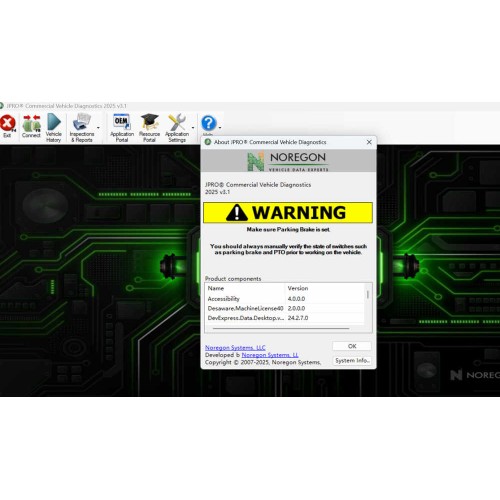500x500 pixels.
Task: Expand the Help dropdown arrow
Action: (x=220, y=127)
